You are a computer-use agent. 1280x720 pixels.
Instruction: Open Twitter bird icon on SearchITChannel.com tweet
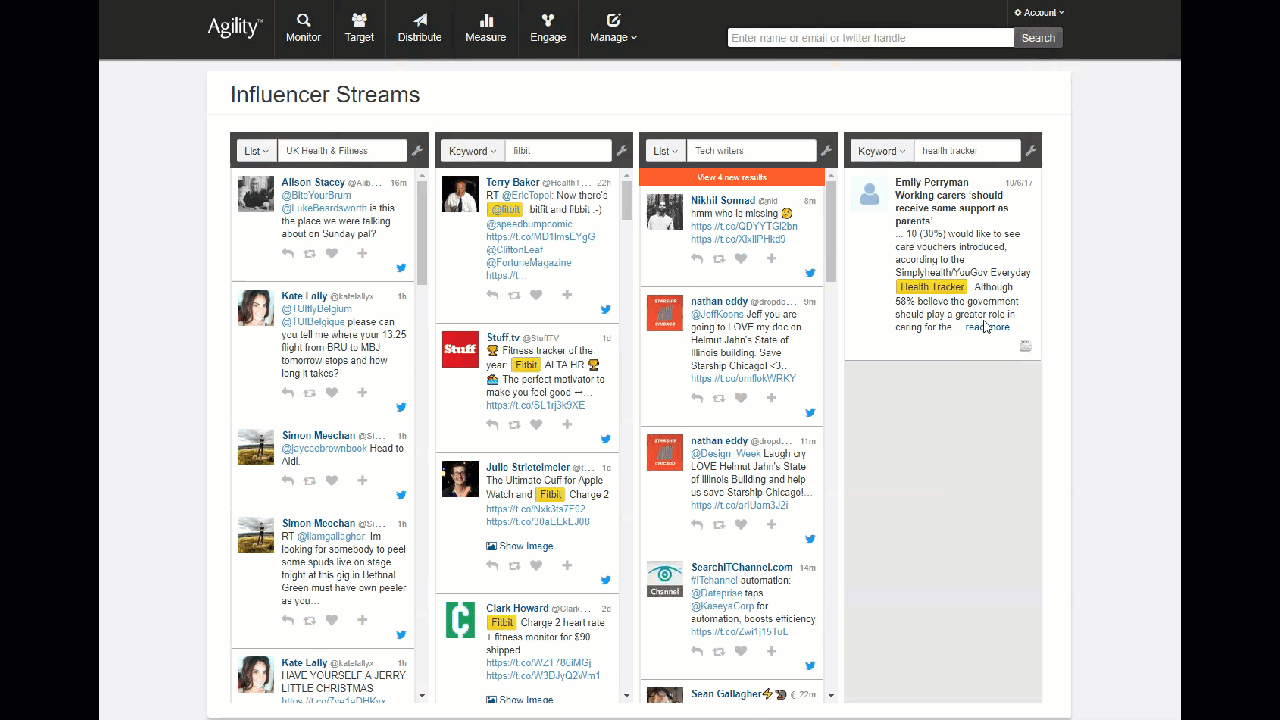810,666
